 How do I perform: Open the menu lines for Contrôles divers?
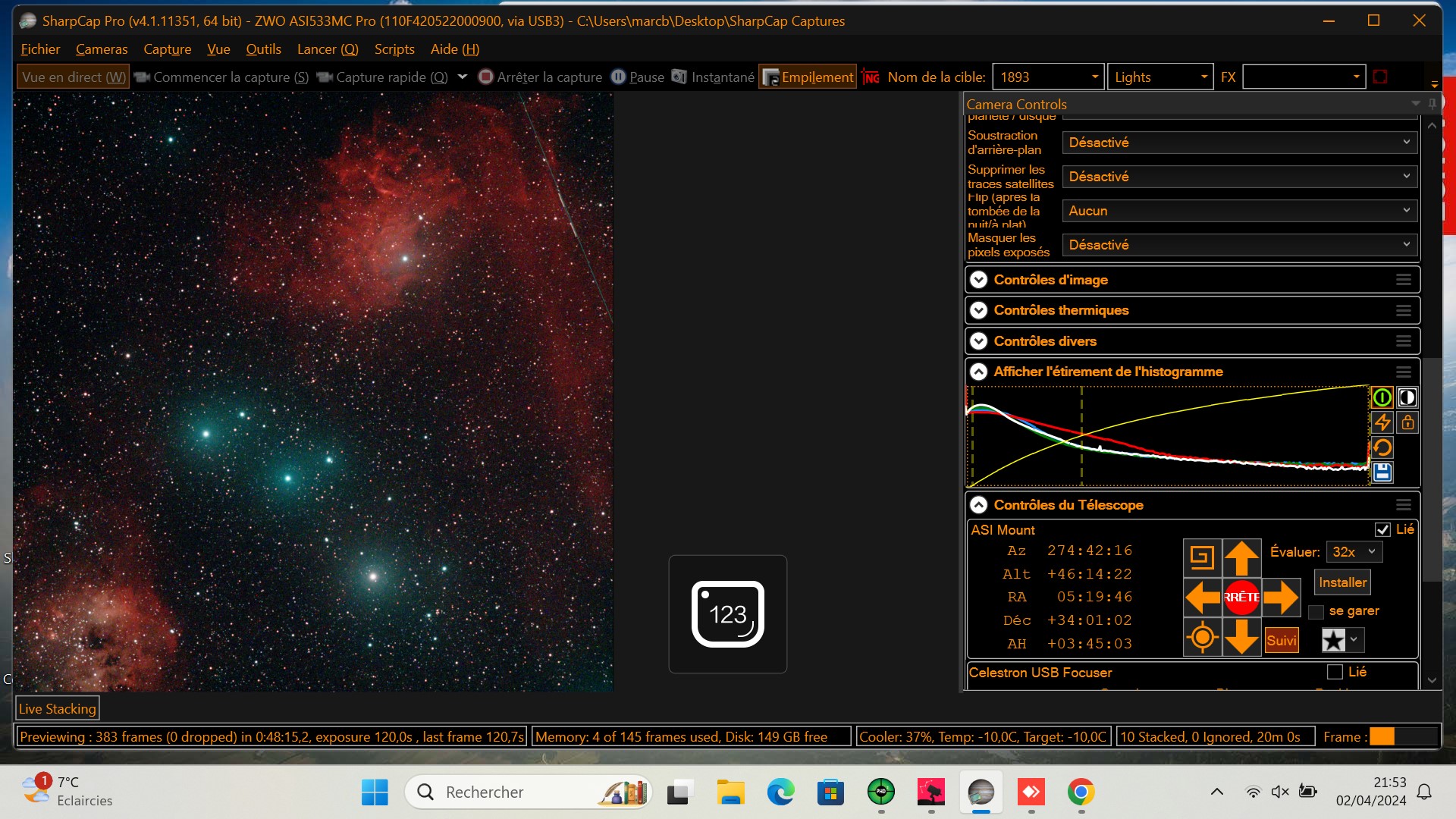[1404, 341]
